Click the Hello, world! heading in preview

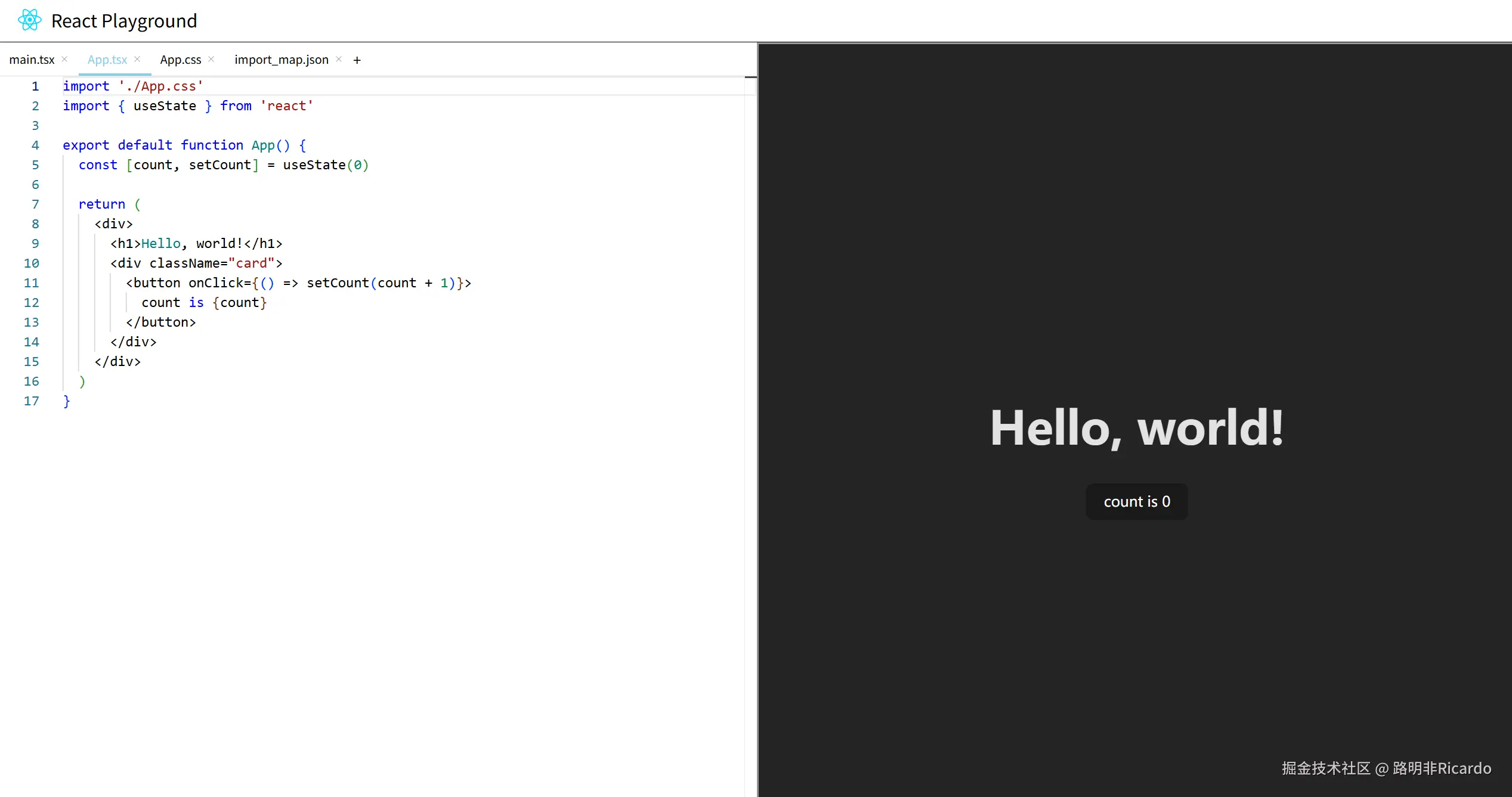[x=1136, y=428]
